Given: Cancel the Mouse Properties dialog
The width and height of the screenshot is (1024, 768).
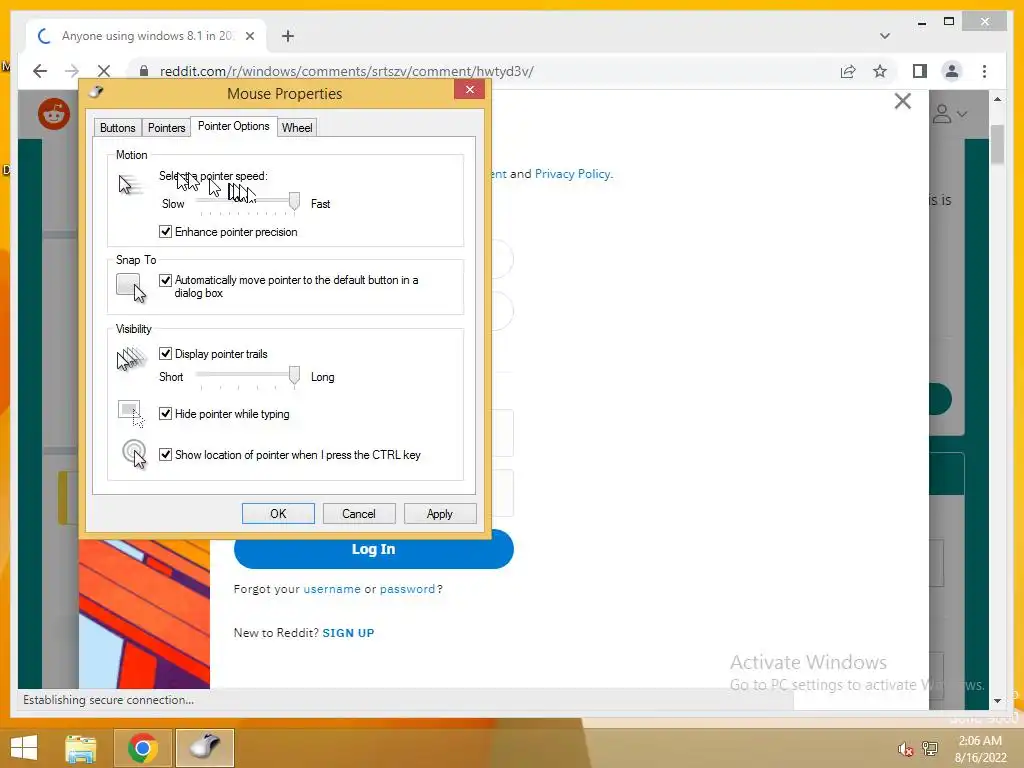Looking at the screenshot, I should (x=359, y=514).
